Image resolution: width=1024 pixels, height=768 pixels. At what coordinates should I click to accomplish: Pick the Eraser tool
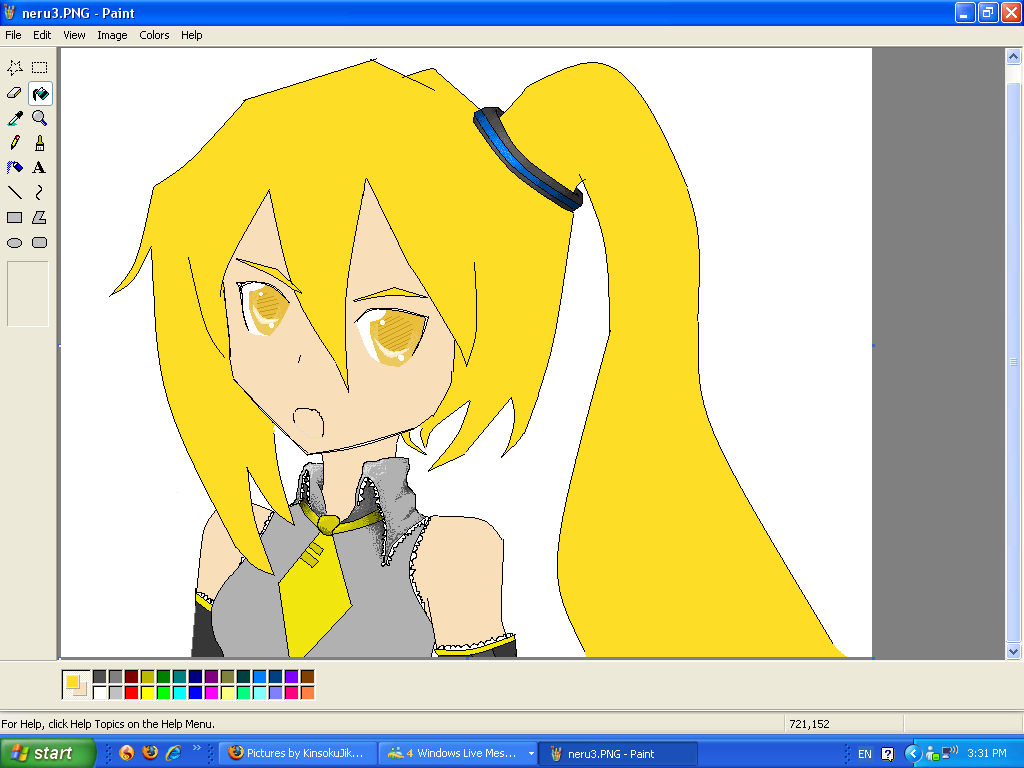click(x=15, y=93)
